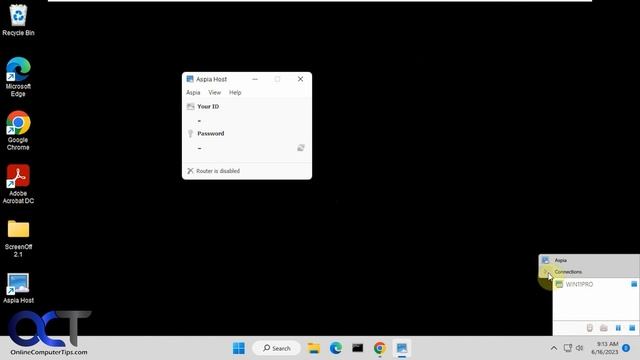Close the Aspia Host window

300,79
